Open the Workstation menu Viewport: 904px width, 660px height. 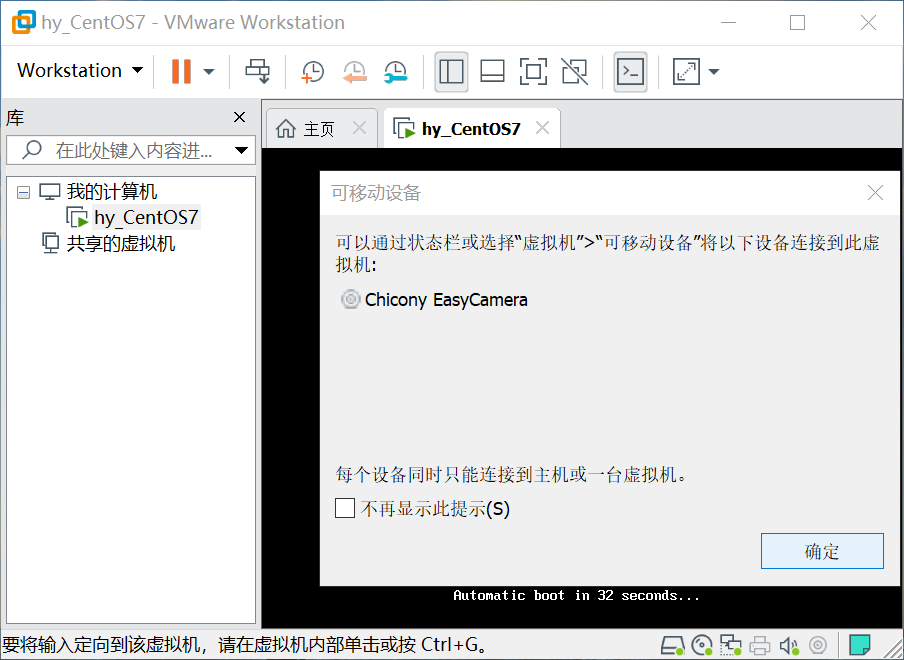(x=80, y=70)
